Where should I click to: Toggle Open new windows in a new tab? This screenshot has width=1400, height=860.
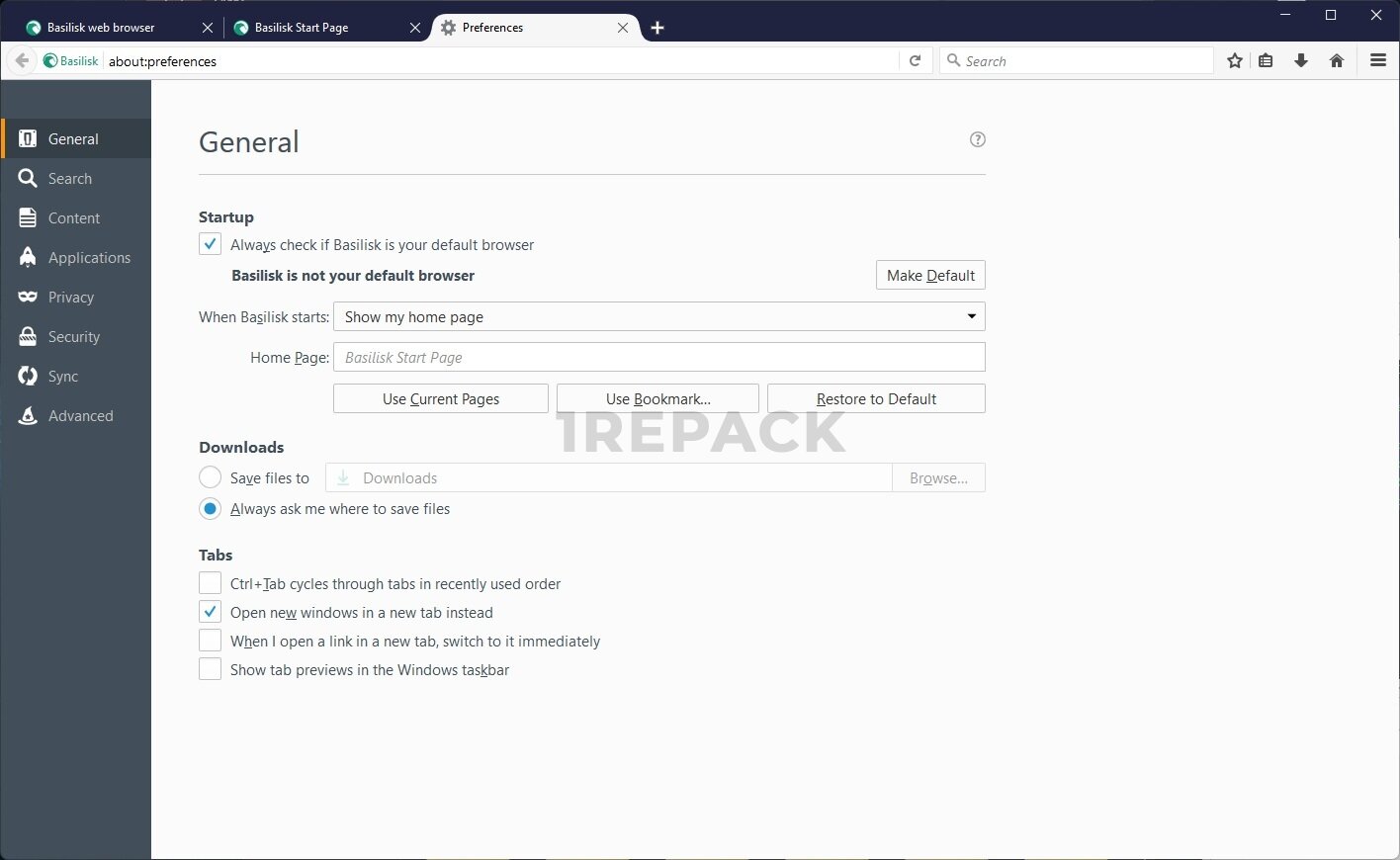pyautogui.click(x=210, y=612)
